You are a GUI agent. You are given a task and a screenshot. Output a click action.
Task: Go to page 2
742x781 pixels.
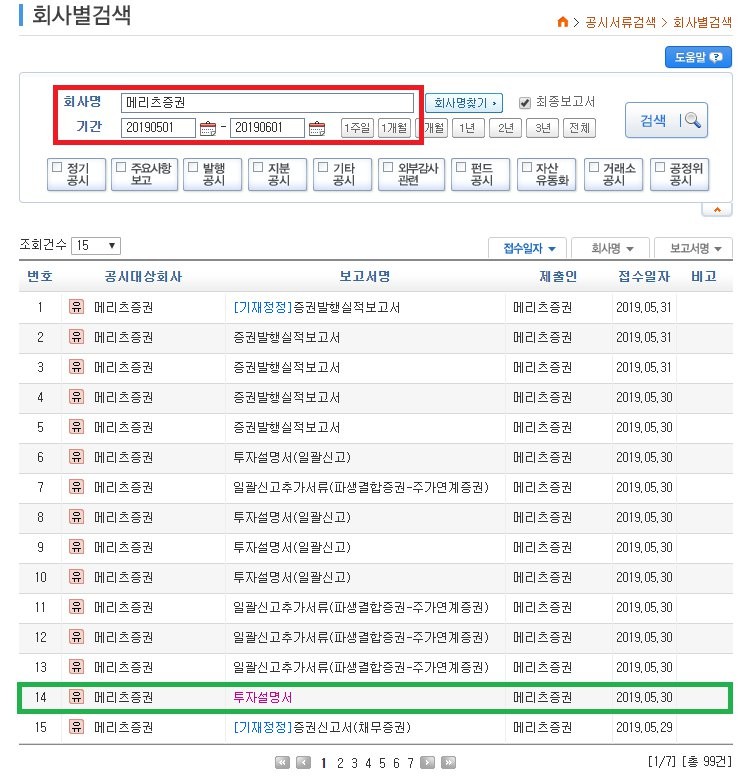[340, 763]
